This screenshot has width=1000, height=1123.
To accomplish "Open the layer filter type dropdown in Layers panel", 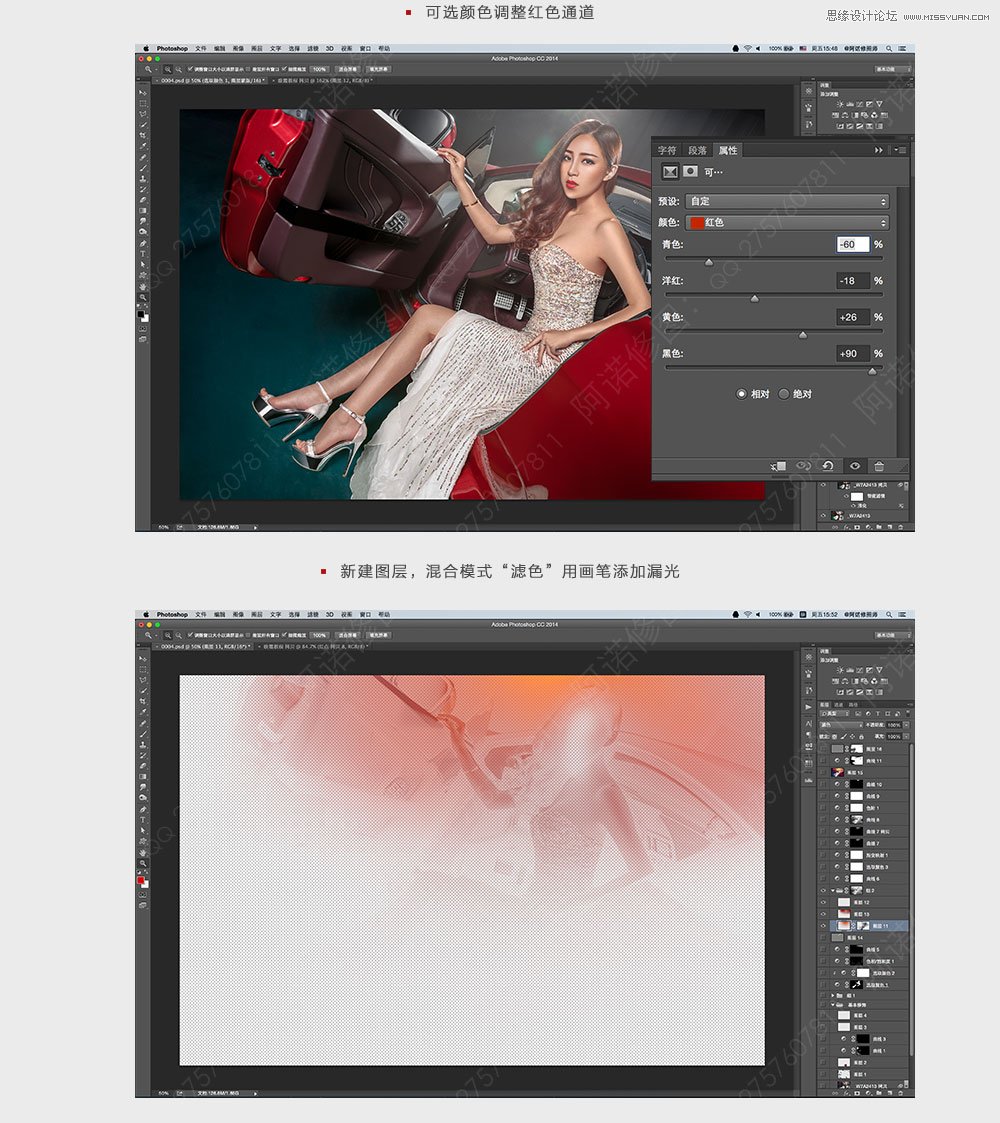I will click(835, 713).
